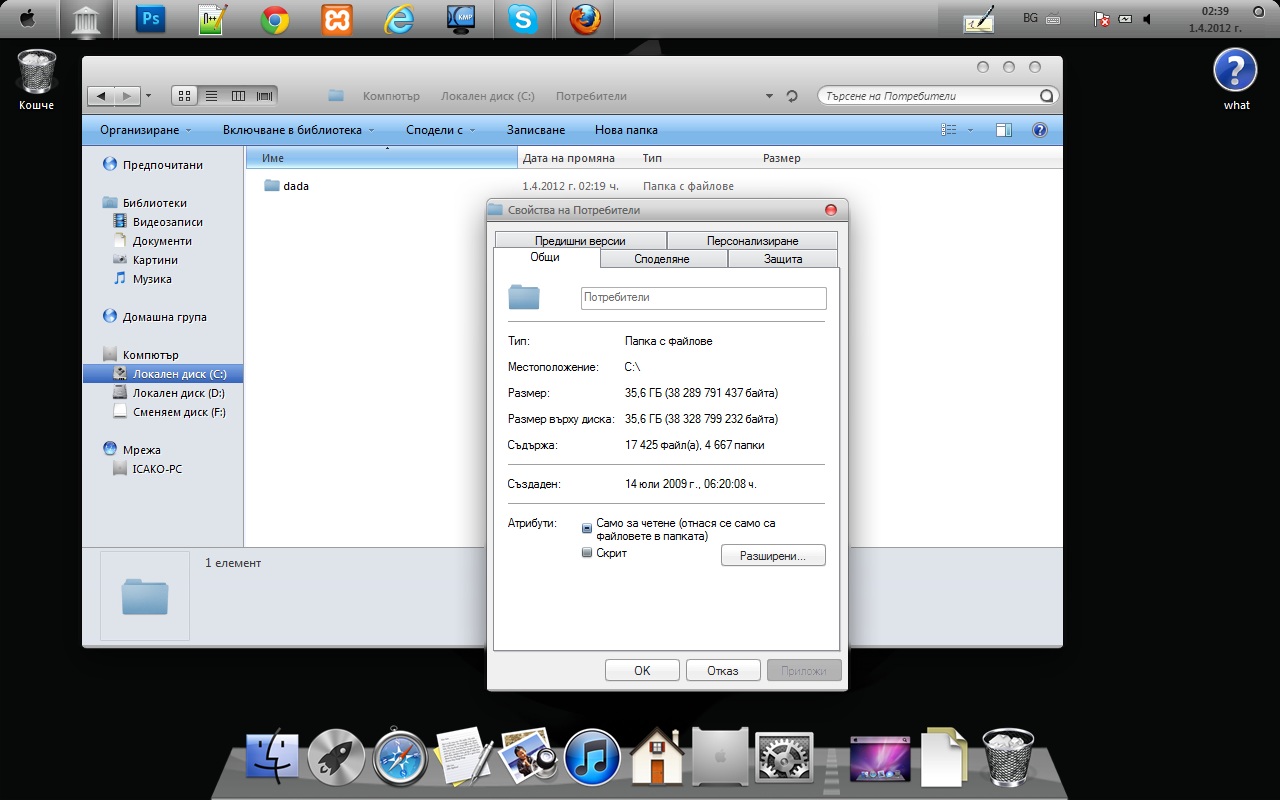Click the refresh icon beside the address bar
Viewport: 1280px width, 800px height.
(x=792, y=96)
